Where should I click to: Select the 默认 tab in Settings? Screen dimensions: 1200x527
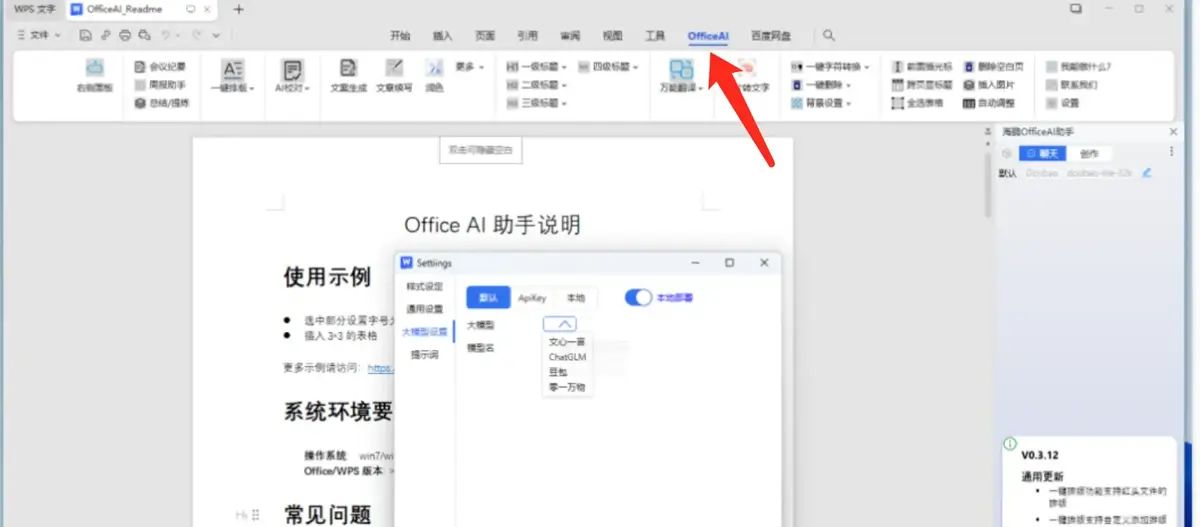tap(488, 298)
